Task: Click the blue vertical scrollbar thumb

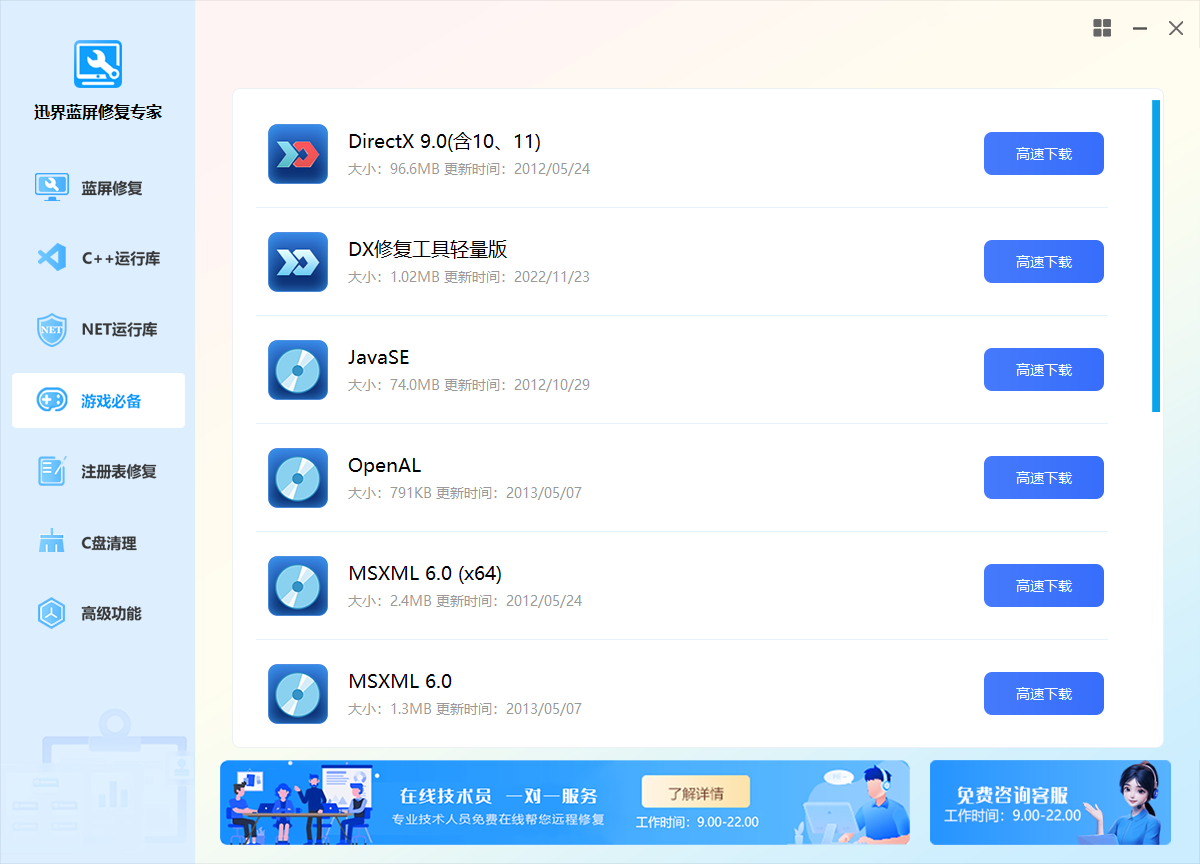Action: 1156,255
